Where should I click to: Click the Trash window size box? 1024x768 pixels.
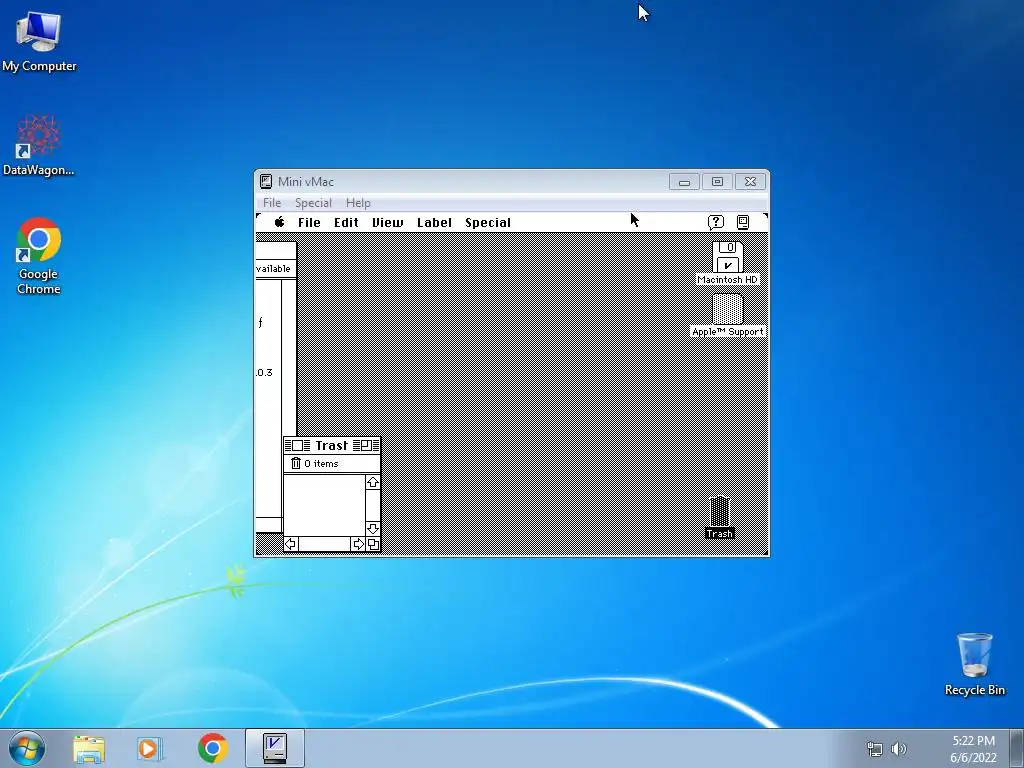pos(374,544)
